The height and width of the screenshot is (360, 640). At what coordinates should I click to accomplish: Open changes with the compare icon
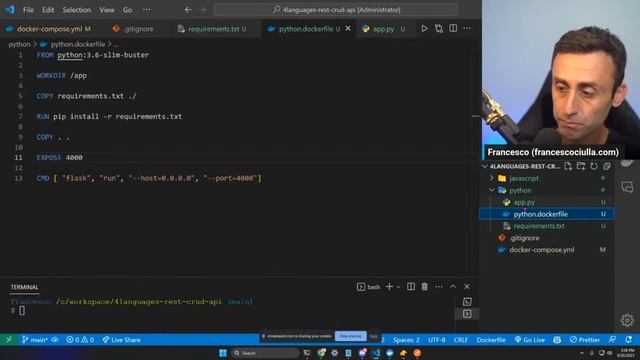coord(439,29)
